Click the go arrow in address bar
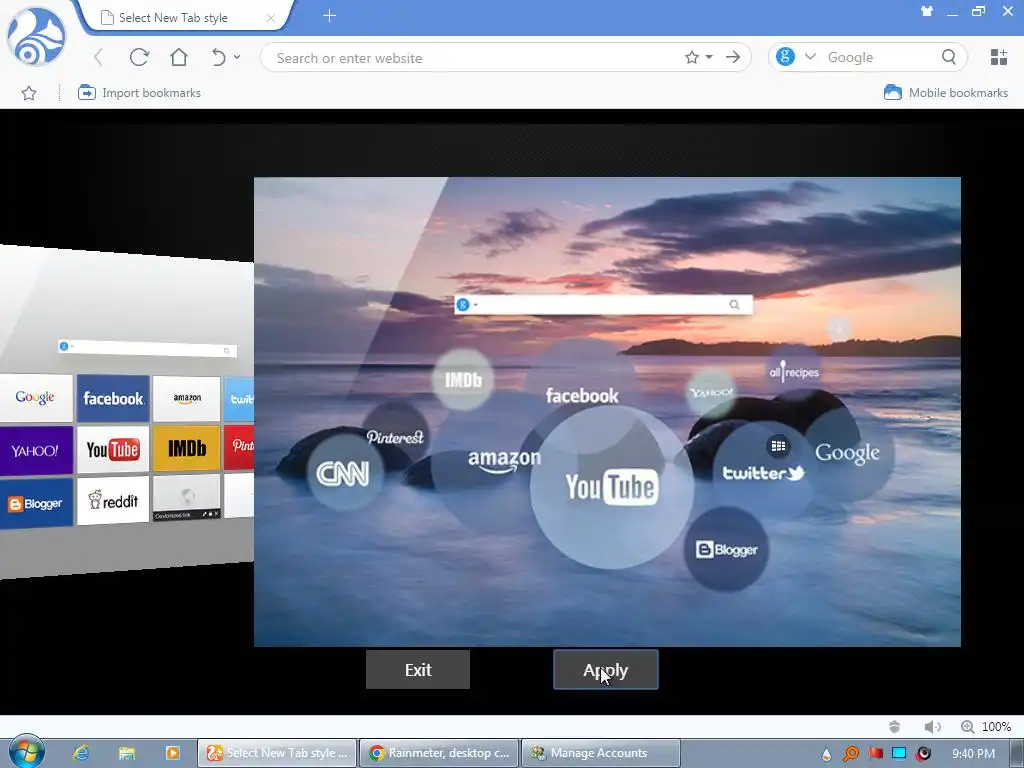1024x768 pixels. [x=733, y=57]
